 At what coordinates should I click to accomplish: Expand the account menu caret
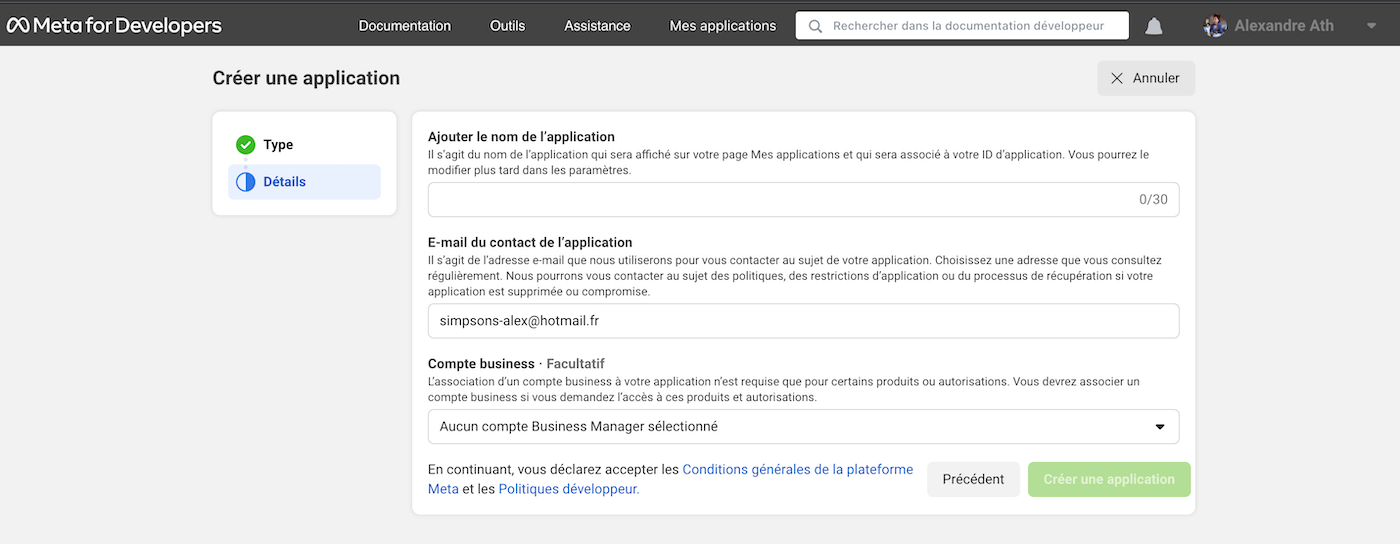1371,26
